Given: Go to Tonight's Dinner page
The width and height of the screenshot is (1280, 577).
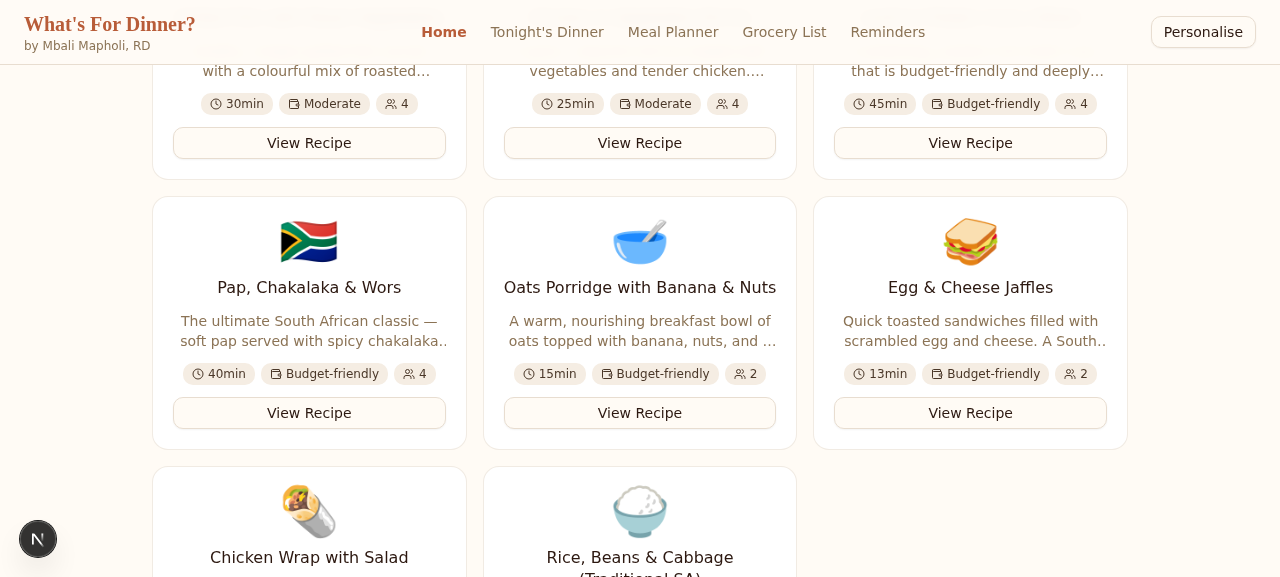Looking at the screenshot, I should pos(547,32).
